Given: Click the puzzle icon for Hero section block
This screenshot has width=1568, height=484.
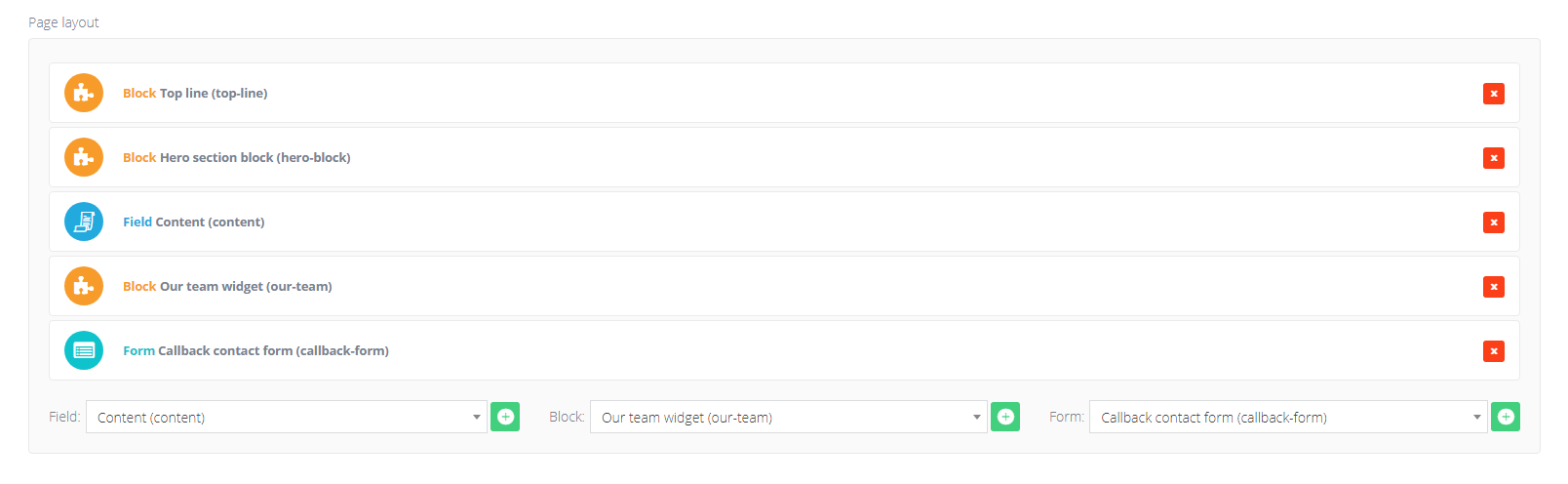Looking at the screenshot, I should pos(84,158).
